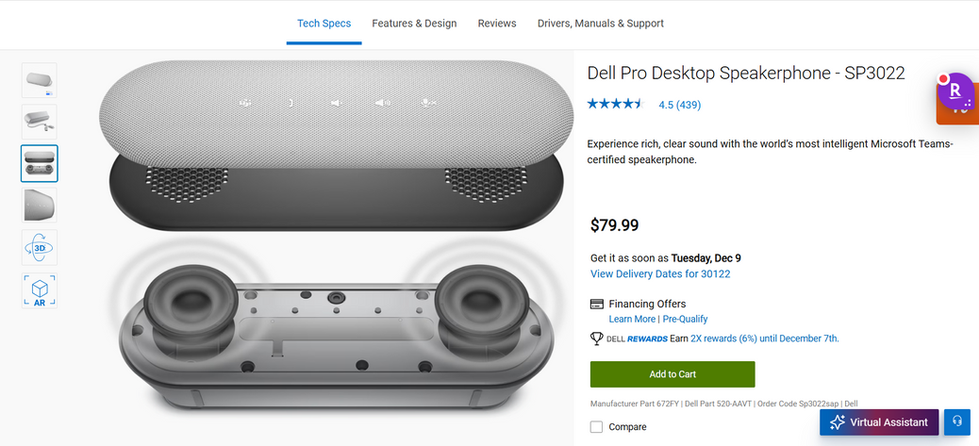Select the speakerphone with cable thumbnail
The width and height of the screenshot is (979, 446).
pos(40,122)
